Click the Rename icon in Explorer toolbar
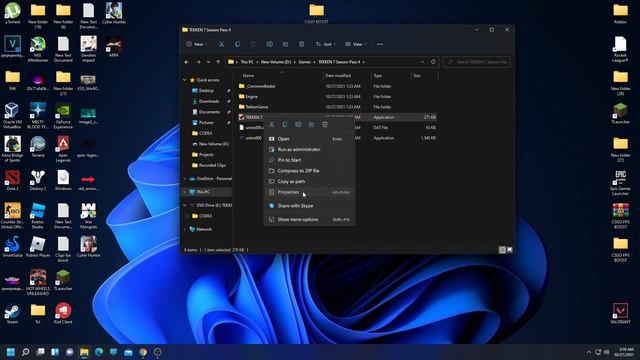Viewport: 640px width, 360px height. (x=269, y=44)
